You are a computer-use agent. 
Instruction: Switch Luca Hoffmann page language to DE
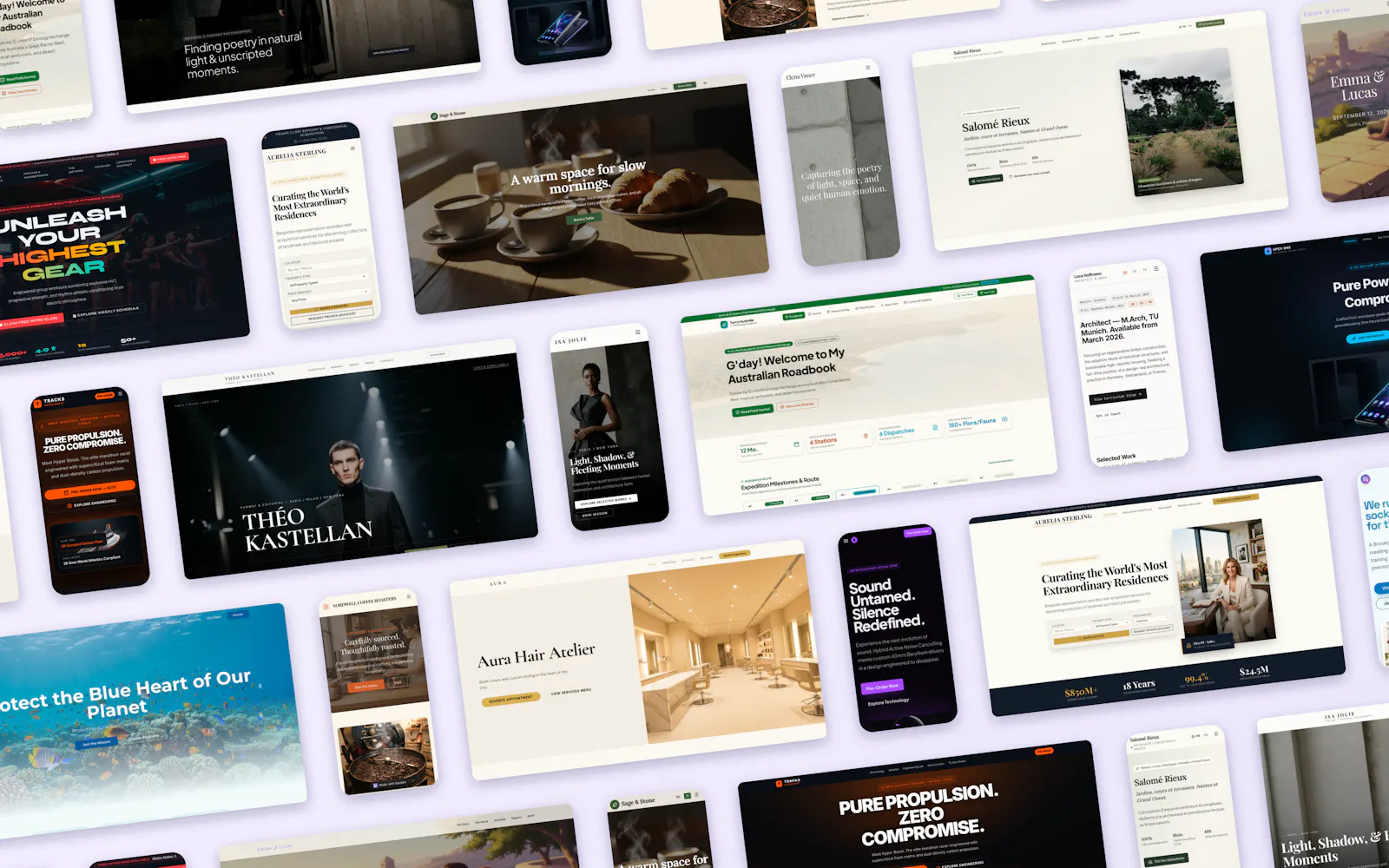(x=1134, y=272)
